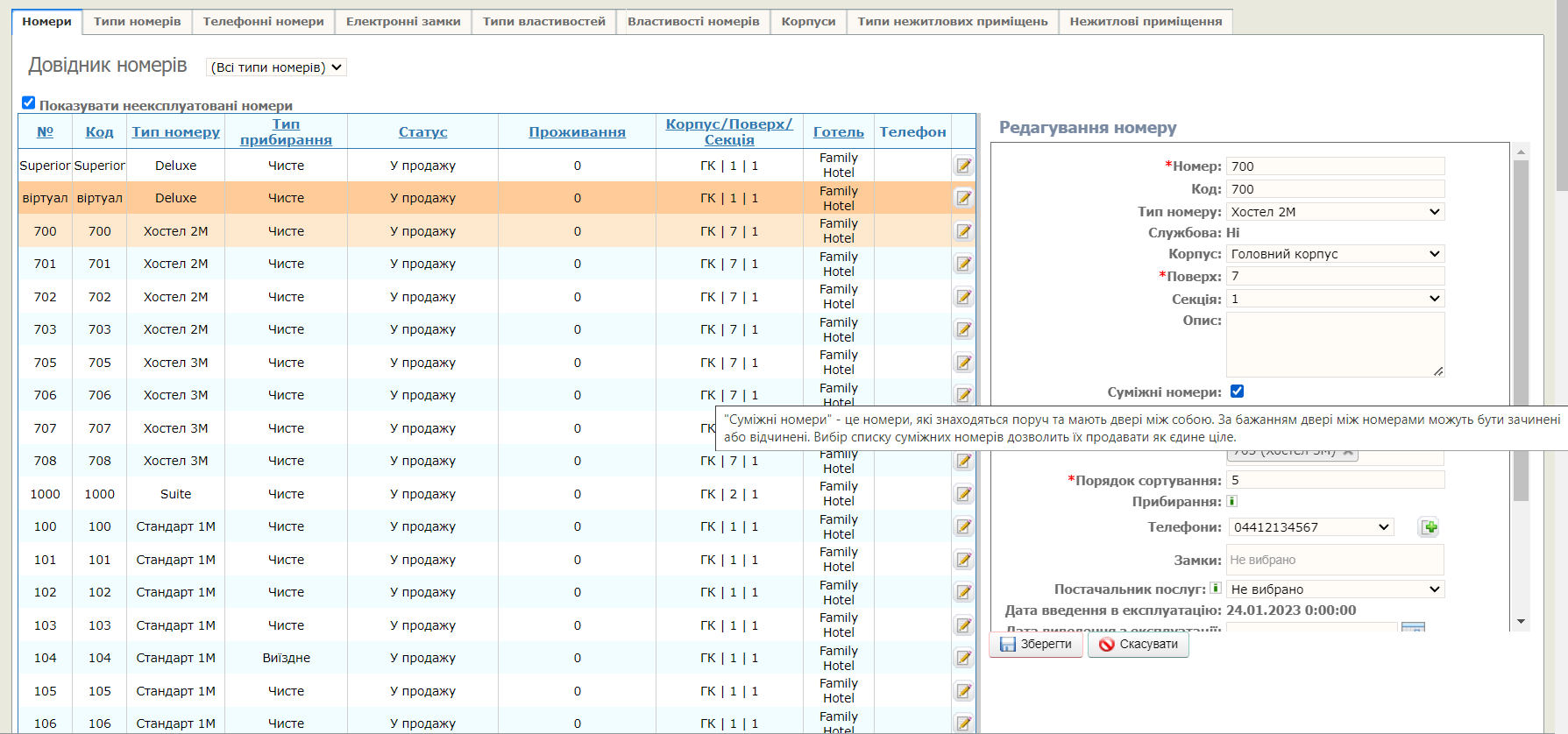Edit room 104 with Виїздне cleaning status
Image resolution: width=1568 pixels, height=734 pixels.
963,658
